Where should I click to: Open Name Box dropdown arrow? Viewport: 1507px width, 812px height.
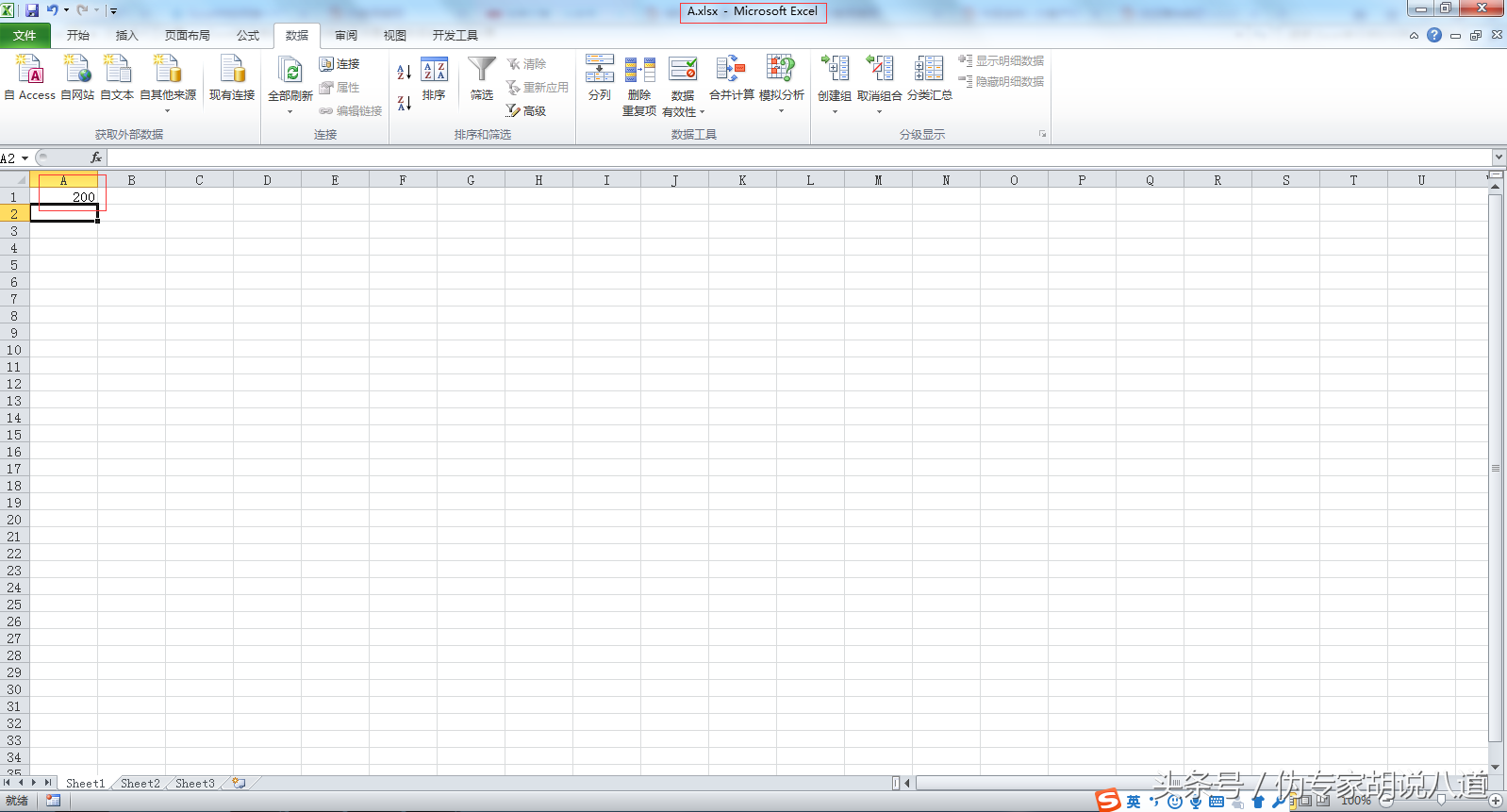tap(25, 158)
